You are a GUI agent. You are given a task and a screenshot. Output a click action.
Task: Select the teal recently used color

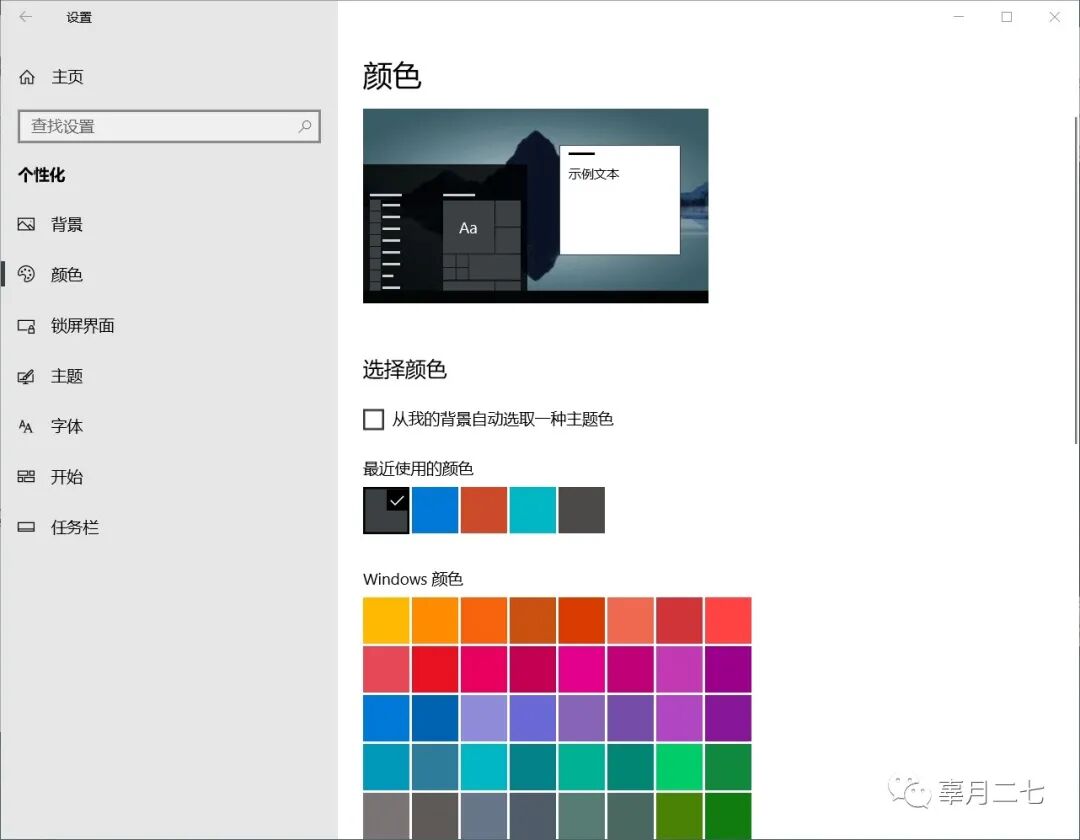[532, 510]
